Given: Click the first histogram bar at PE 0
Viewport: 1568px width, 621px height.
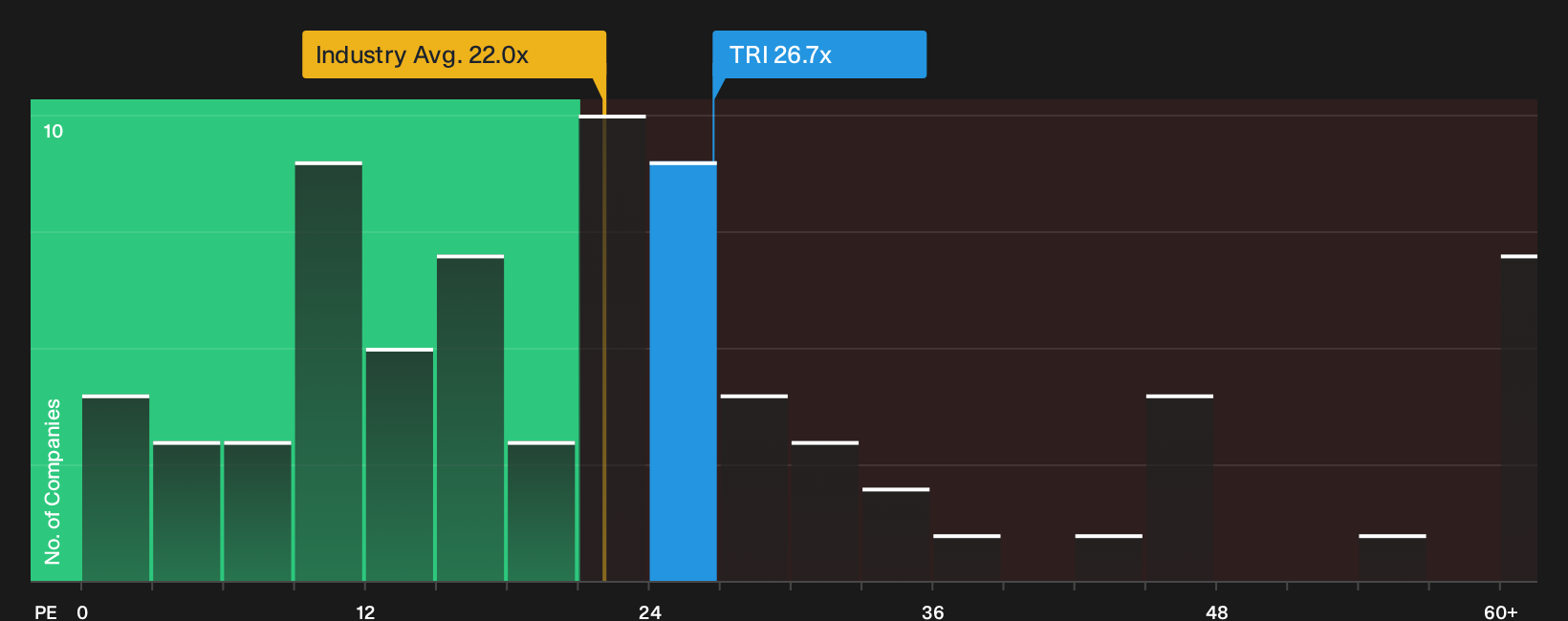Looking at the screenshot, I should [116, 488].
